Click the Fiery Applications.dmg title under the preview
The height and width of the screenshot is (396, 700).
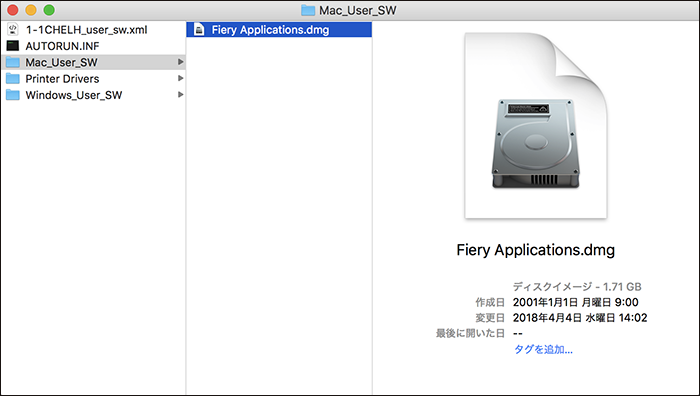coord(535,250)
